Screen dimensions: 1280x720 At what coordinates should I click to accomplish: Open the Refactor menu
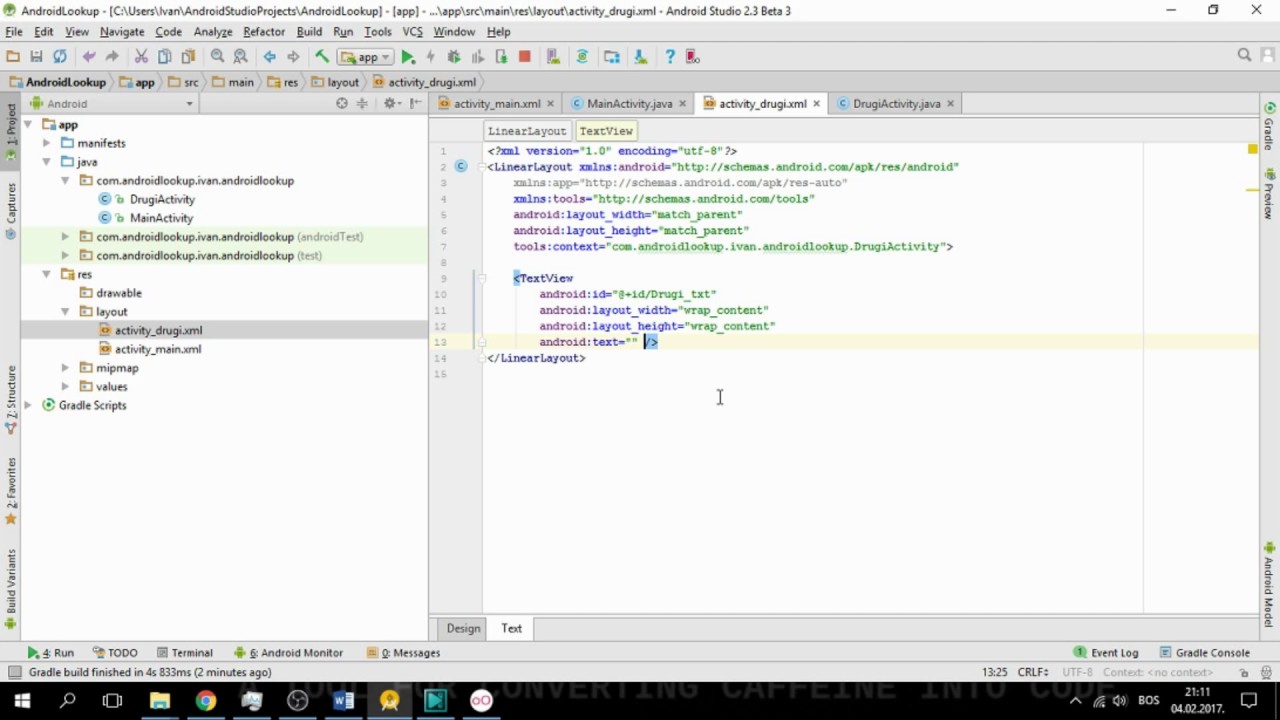[264, 32]
